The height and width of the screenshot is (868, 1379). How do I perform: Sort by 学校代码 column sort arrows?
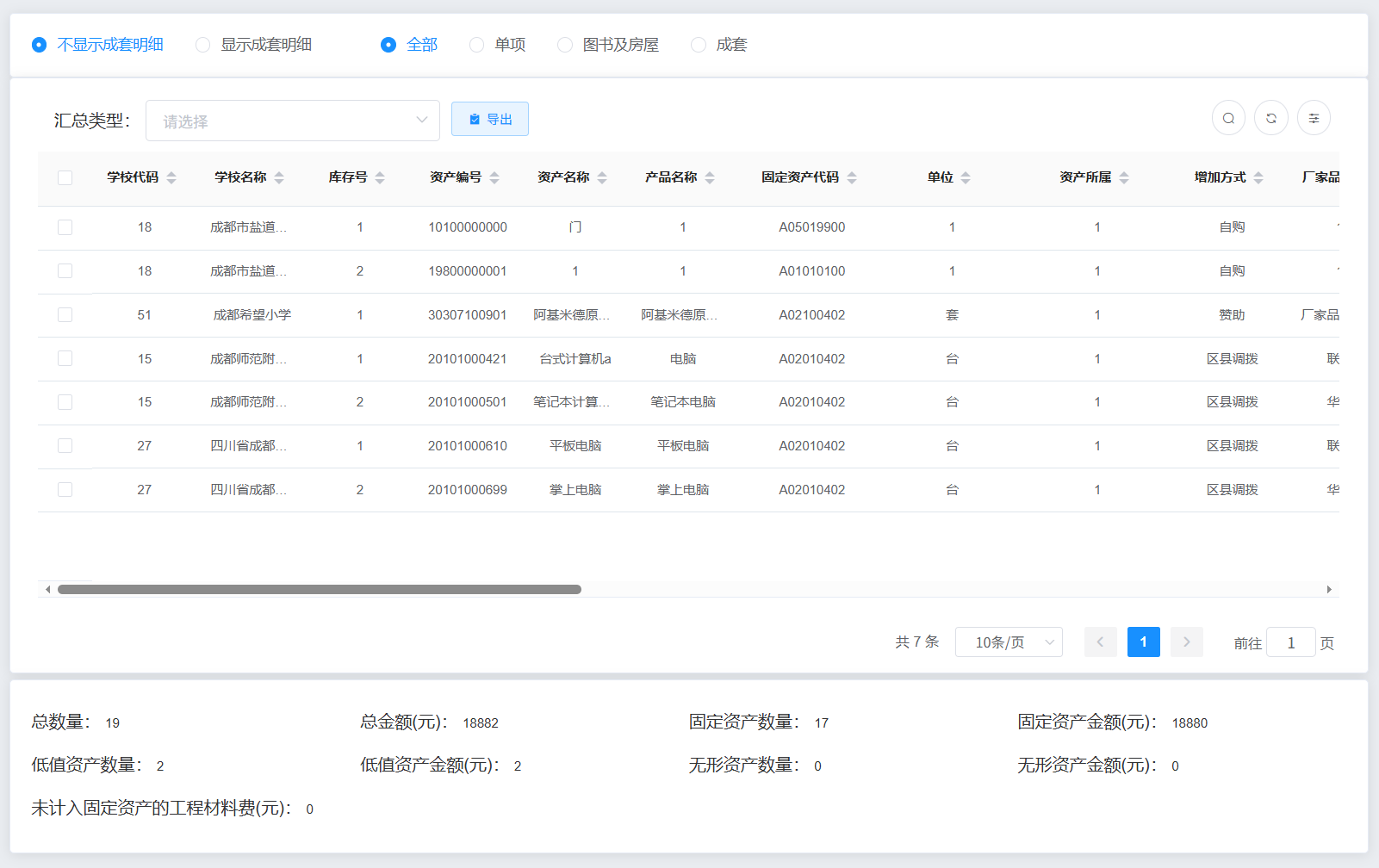click(x=171, y=177)
